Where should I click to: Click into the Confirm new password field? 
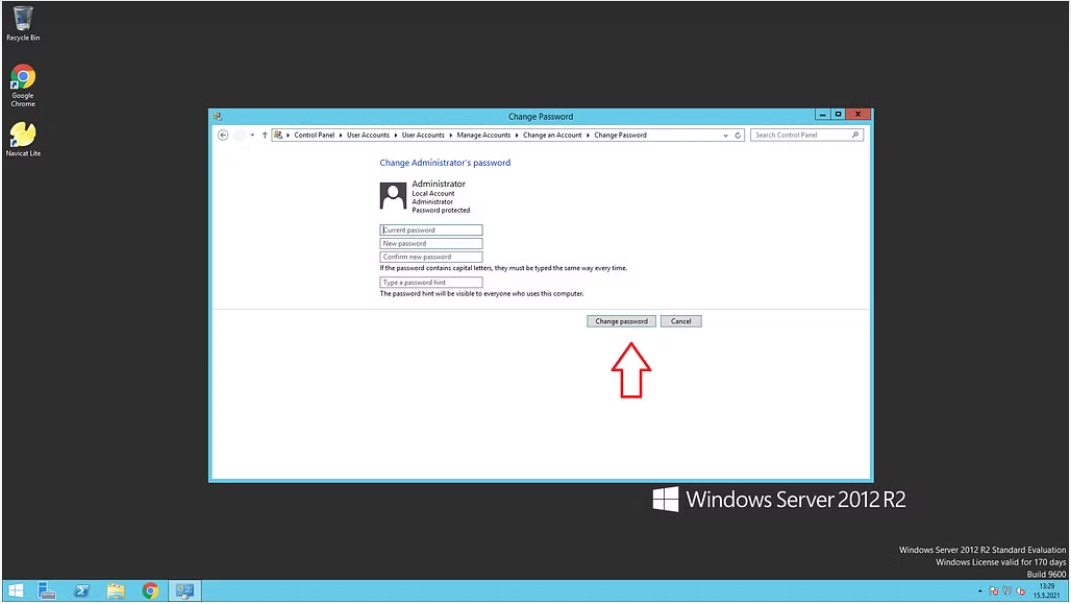pyautogui.click(x=431, y=257)
